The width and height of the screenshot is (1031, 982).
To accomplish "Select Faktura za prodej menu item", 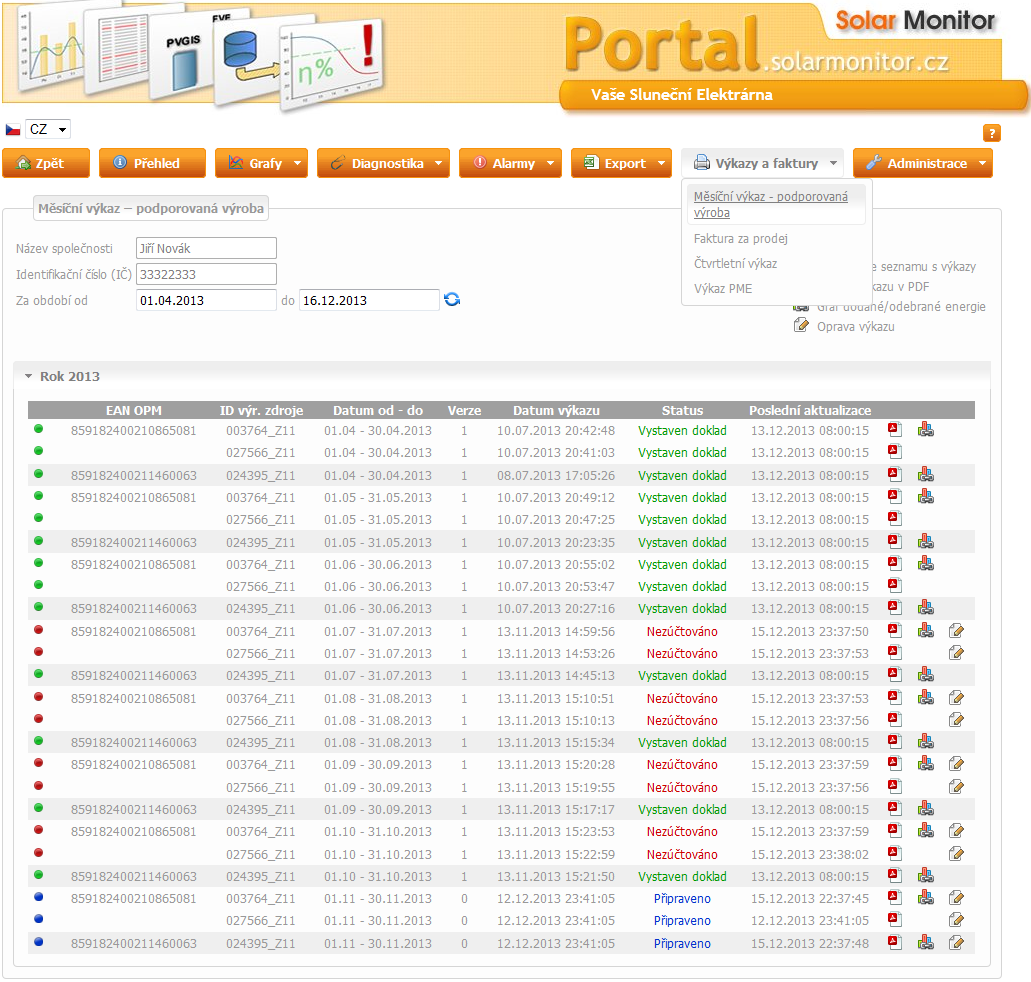I will [x=741, y=239].
